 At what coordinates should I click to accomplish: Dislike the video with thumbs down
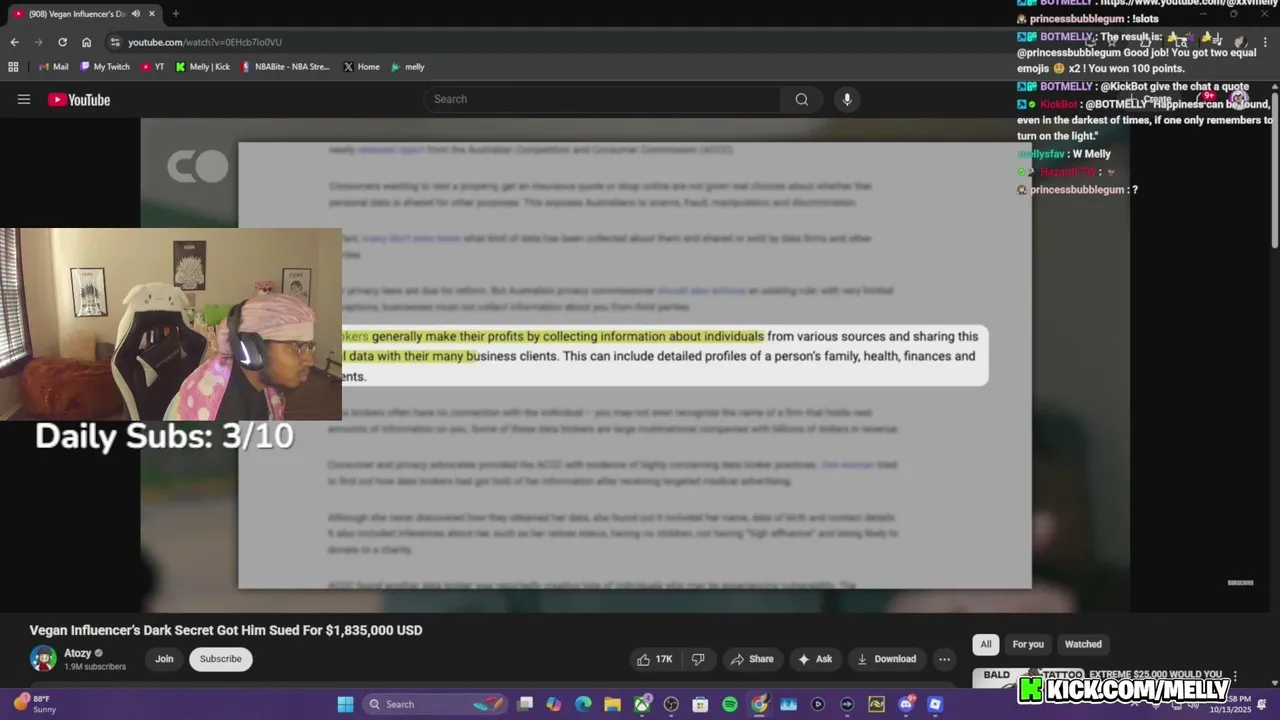698,659
